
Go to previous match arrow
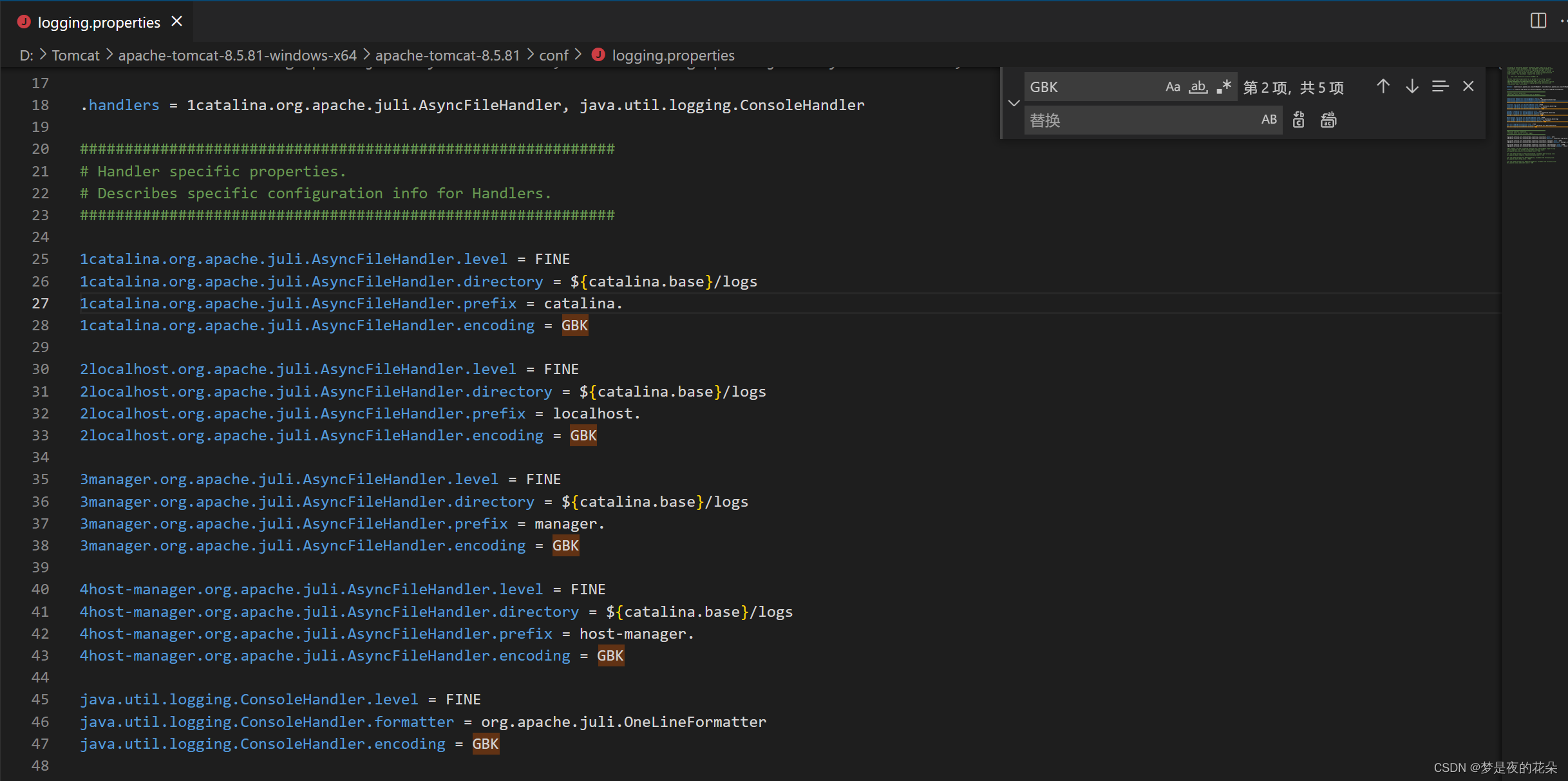click(x=1383, y=86)
